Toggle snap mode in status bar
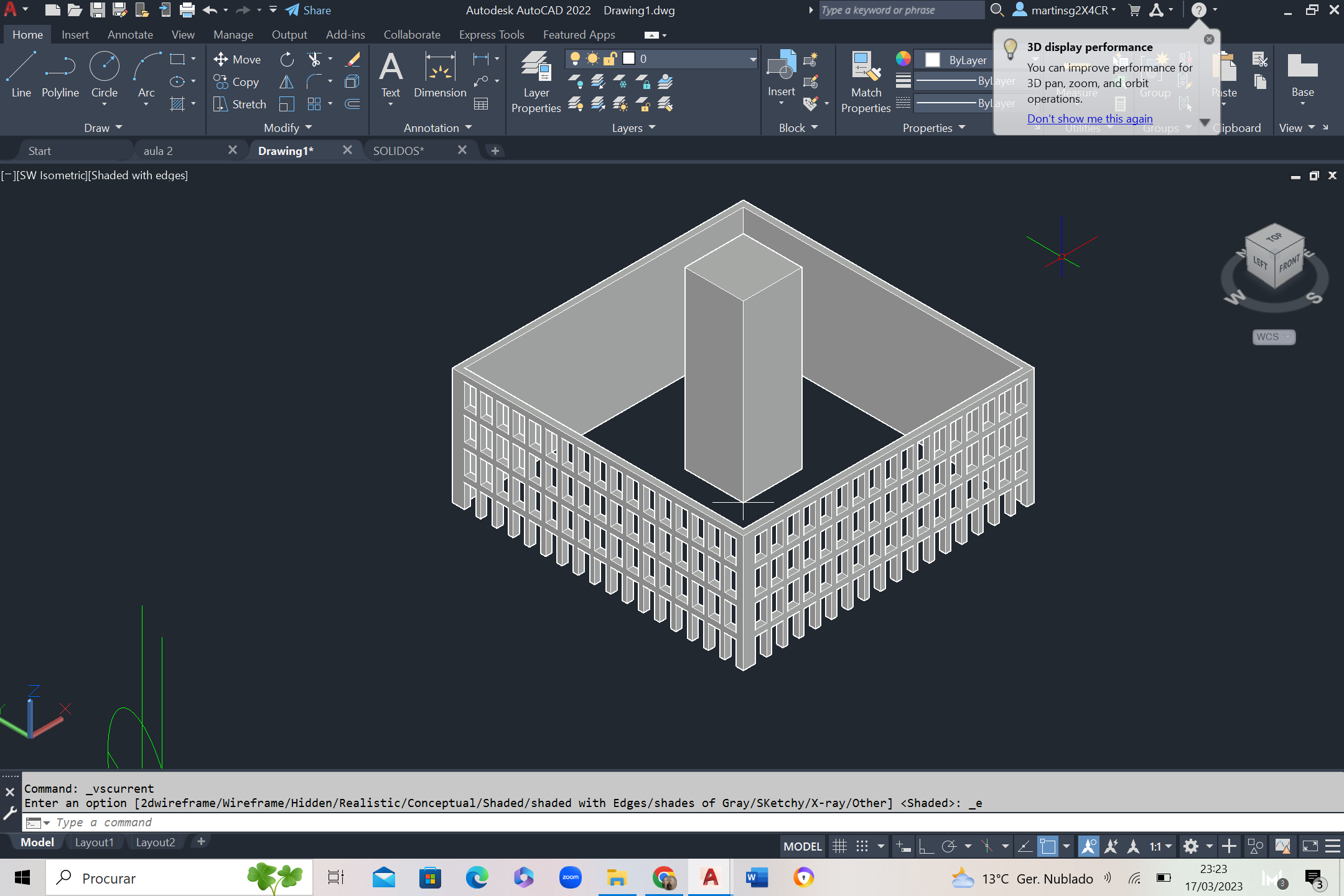The image size is (1344, 896). click(862, 846)
